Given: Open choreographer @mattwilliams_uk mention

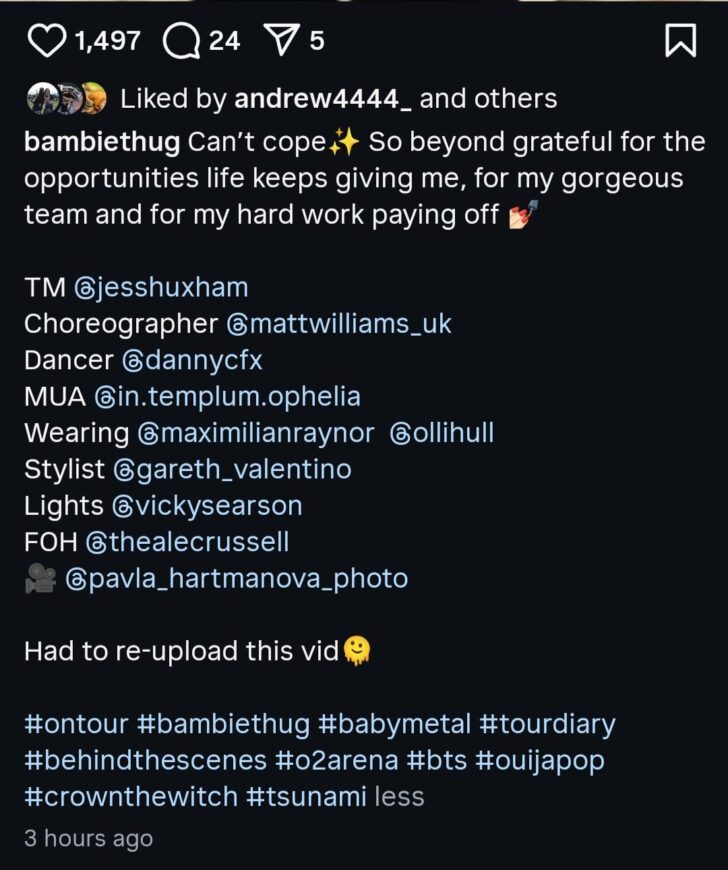Looking at the screenshot, I should 339,324.
